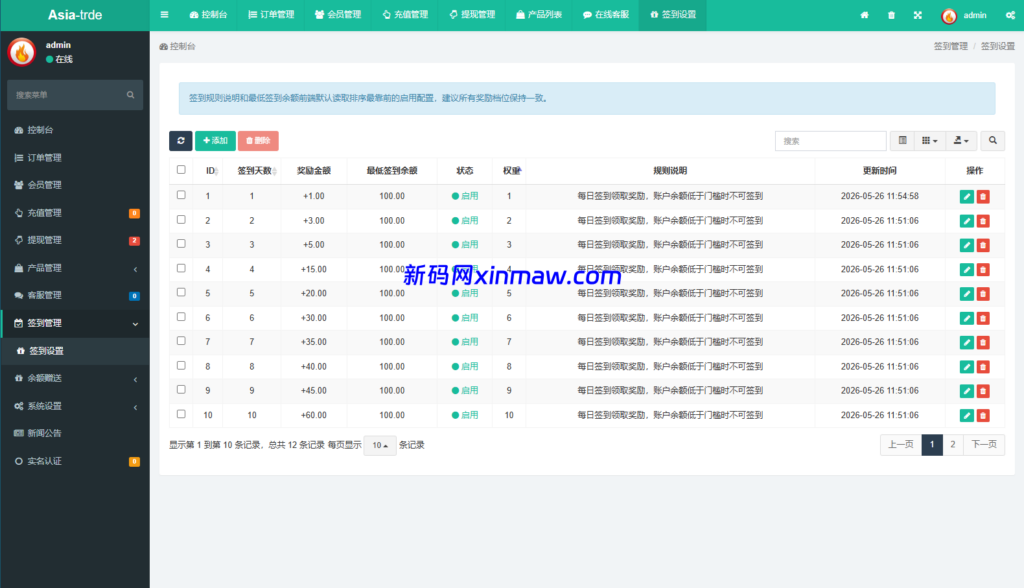Edit the row with reward +45.00
The height and width of the screenshot is (588, 1024).
pos(967,391)
